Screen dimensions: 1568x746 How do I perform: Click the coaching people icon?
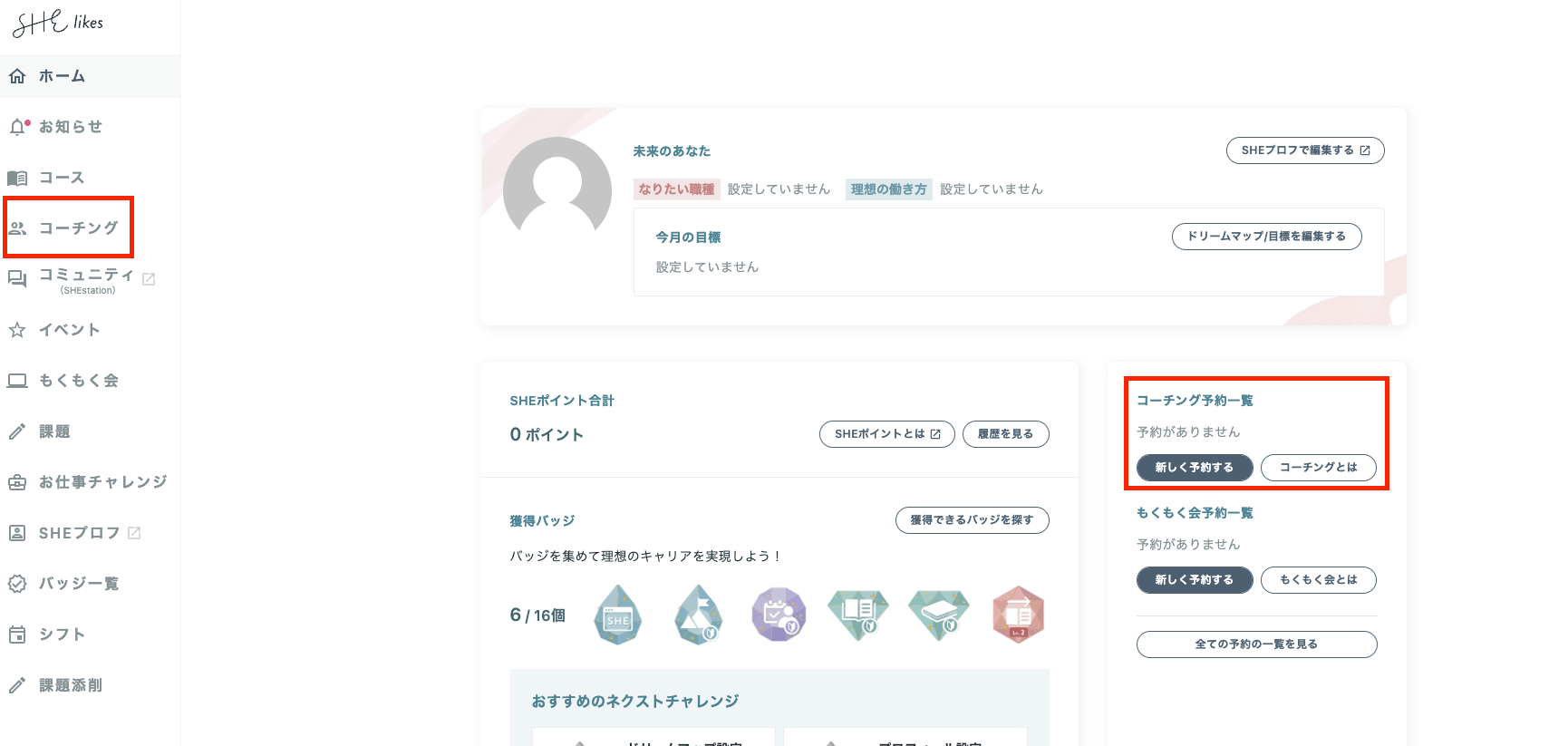[17, 228]
